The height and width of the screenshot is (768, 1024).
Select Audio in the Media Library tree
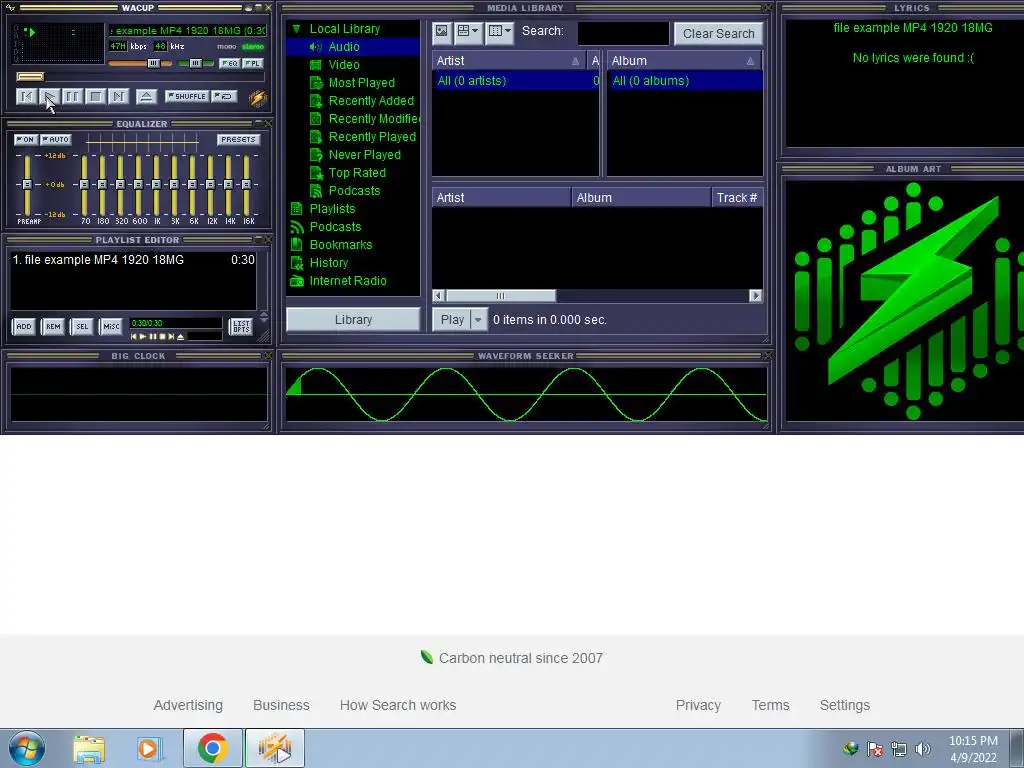click(344, 47)
